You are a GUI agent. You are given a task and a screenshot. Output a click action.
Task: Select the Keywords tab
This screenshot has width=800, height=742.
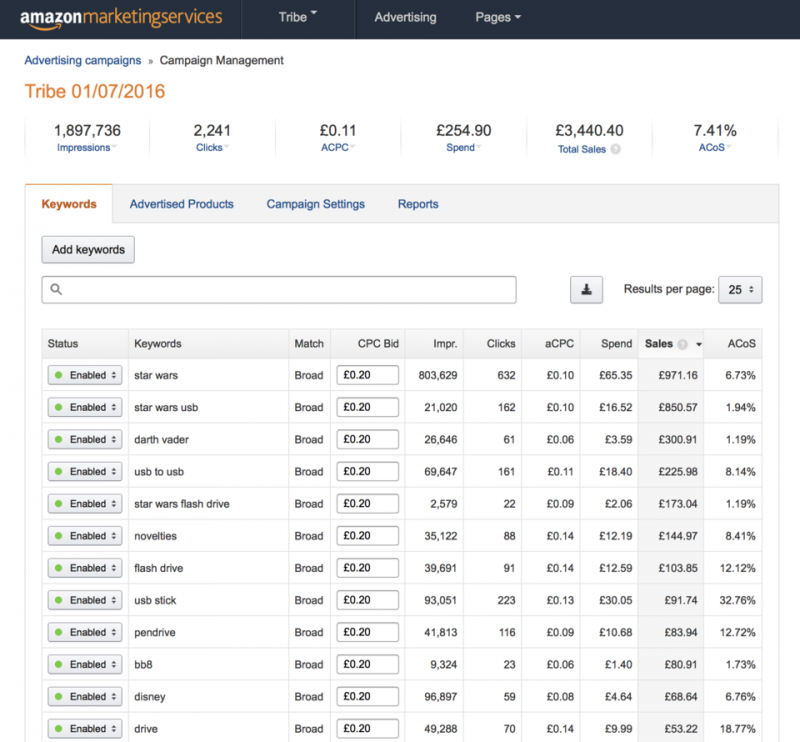(x=69, y=204)
